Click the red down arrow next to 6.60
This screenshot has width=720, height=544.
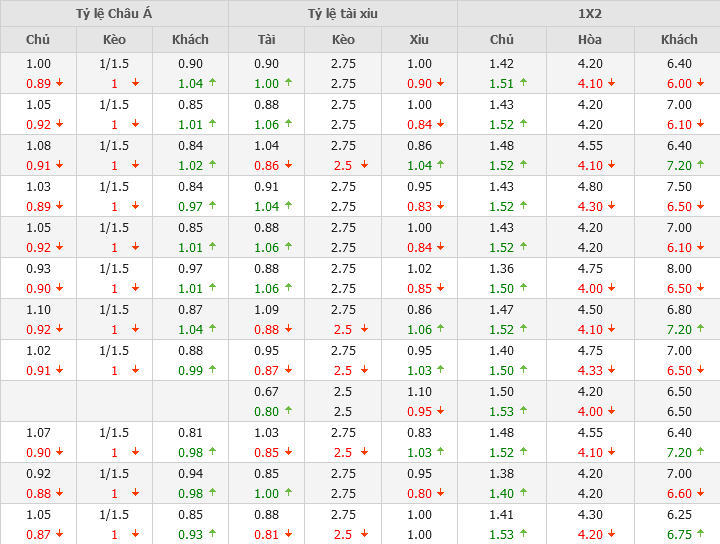click(x=700, y=493)
